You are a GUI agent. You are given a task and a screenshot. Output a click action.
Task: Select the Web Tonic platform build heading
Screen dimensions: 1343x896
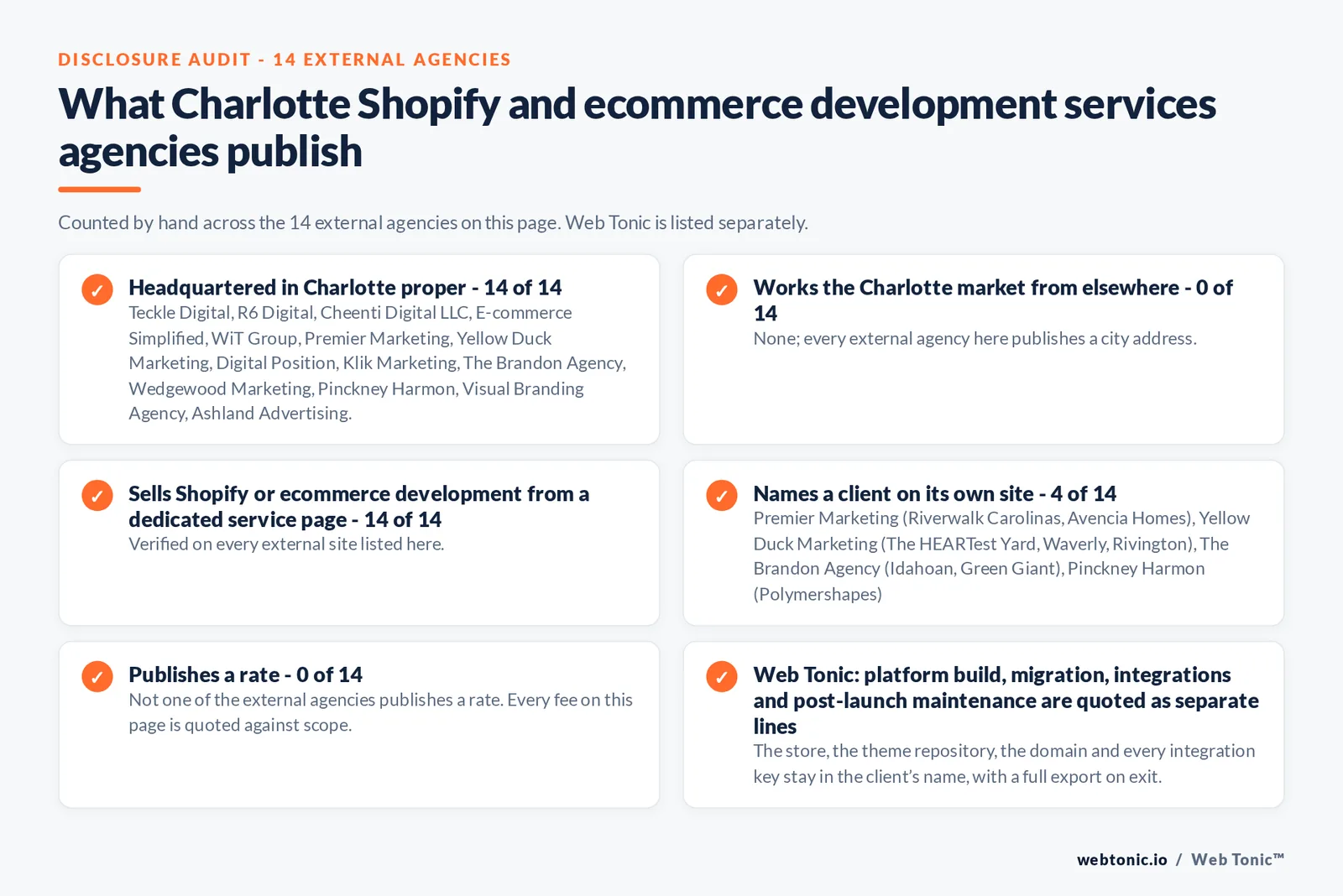tap(1006, 701)
